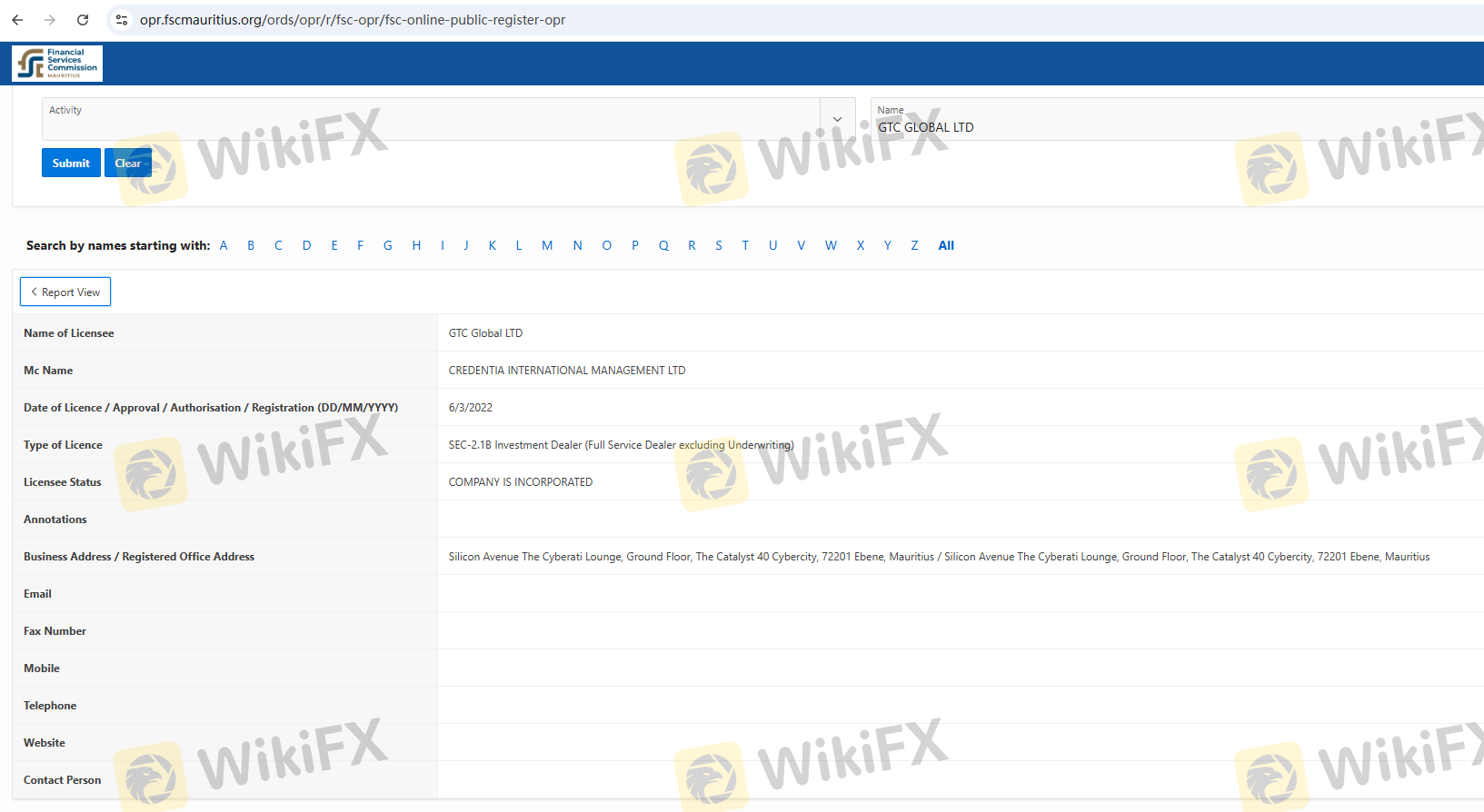
Task: Filter names starting with H
Action: [x=416, y=245]
